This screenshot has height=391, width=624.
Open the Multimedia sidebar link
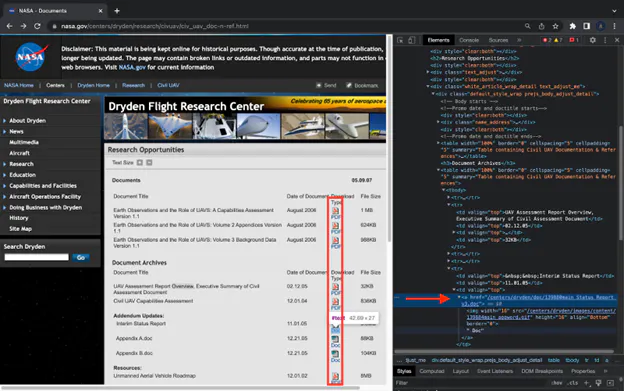pyautogui.click(x=24, y=142)
